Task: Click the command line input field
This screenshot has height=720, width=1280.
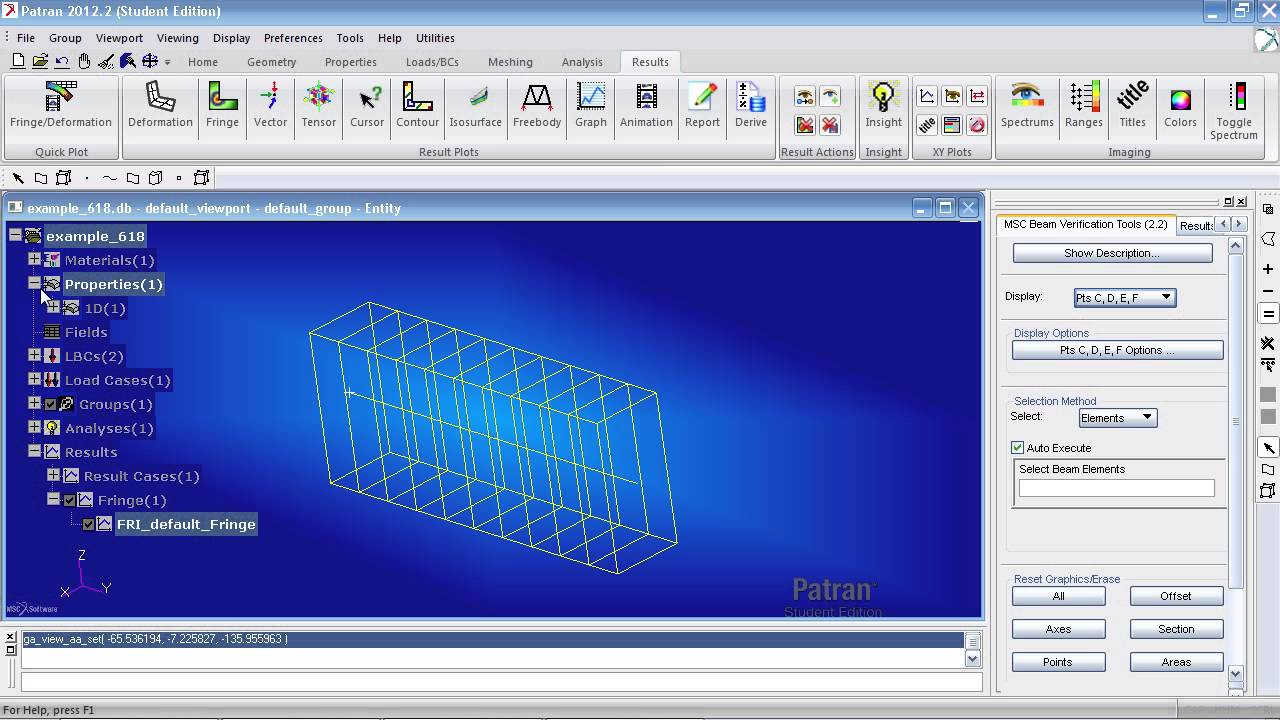Action: pos(502,682)
